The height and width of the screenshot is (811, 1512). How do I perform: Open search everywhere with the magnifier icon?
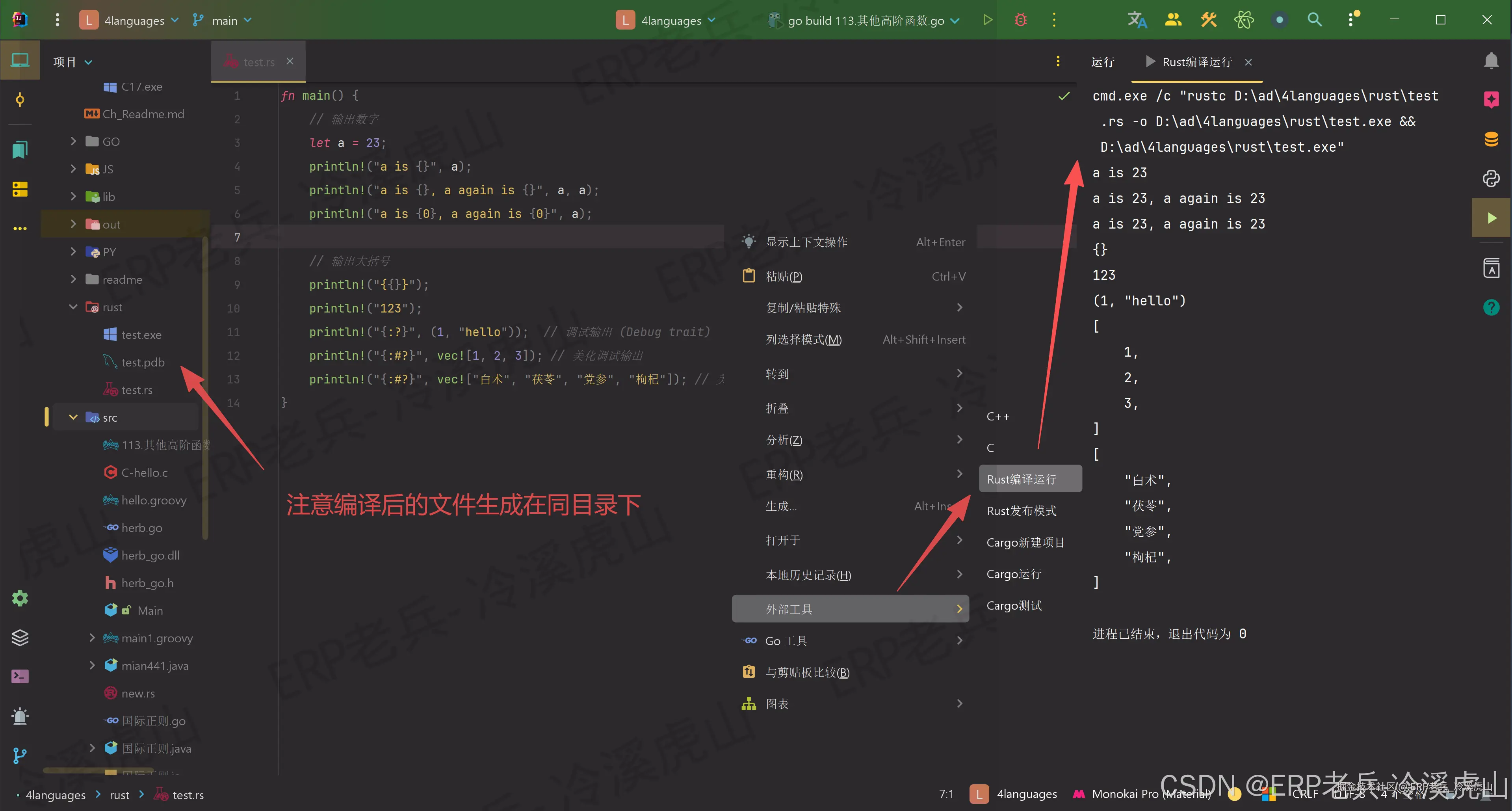(x=1315, y=19)
